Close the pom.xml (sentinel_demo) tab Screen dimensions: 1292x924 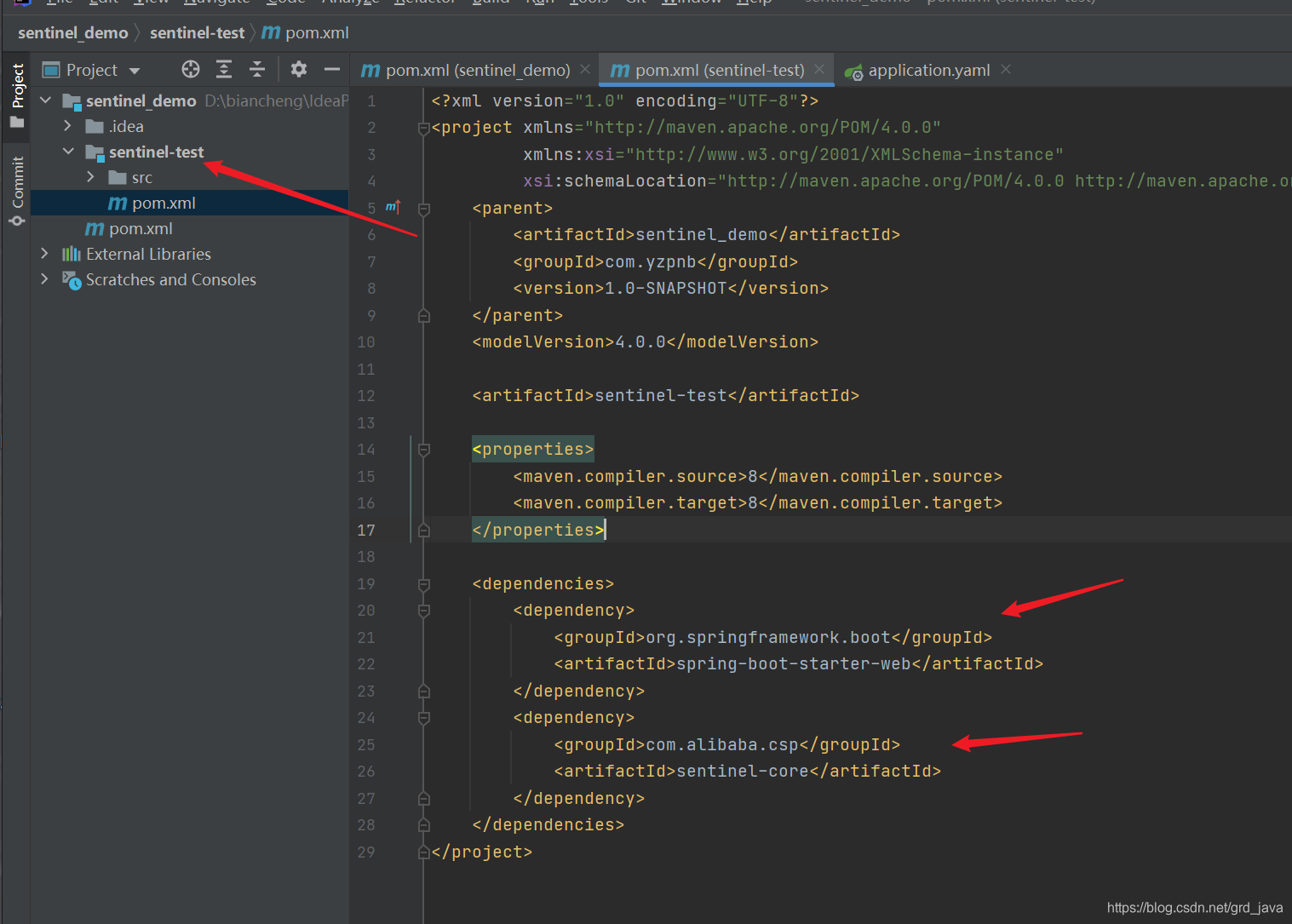pos(585,69)
